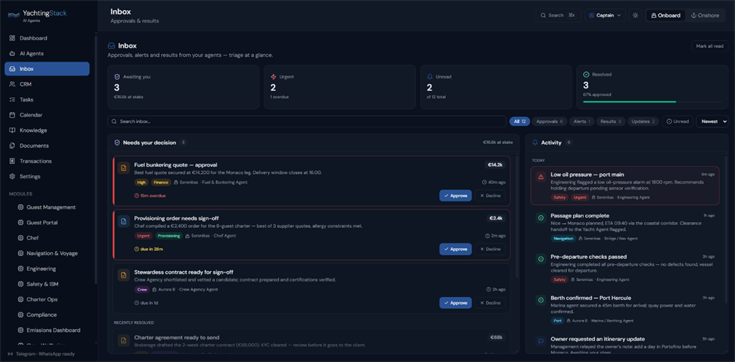This screenshot has width=735, height=362.
Task: Click the Charter agreement document icon
Action: click(x=124, y=340)
